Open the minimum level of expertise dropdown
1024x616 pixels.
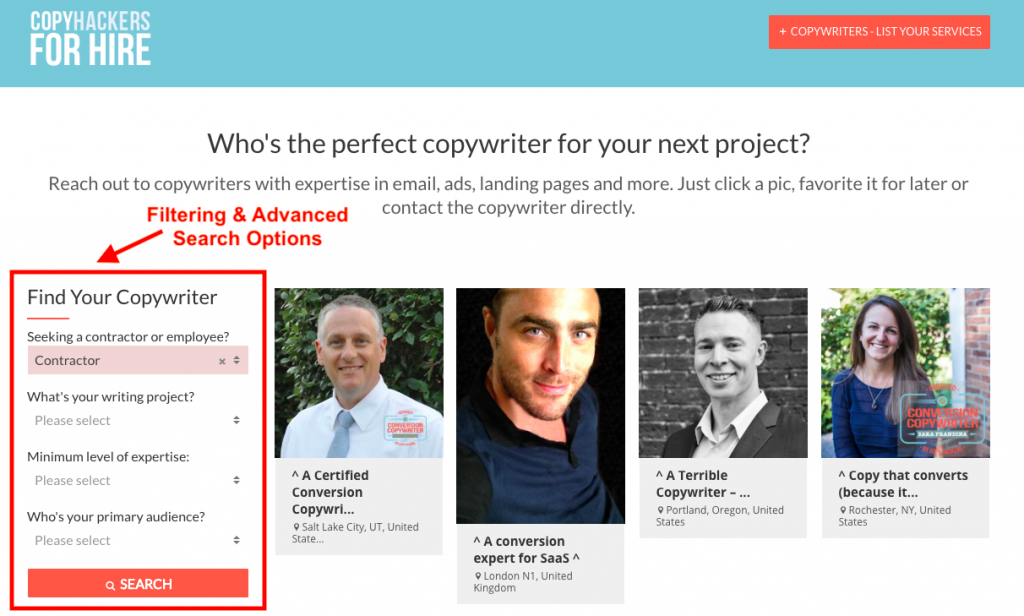pyautogui.click(x=137, y=481)
